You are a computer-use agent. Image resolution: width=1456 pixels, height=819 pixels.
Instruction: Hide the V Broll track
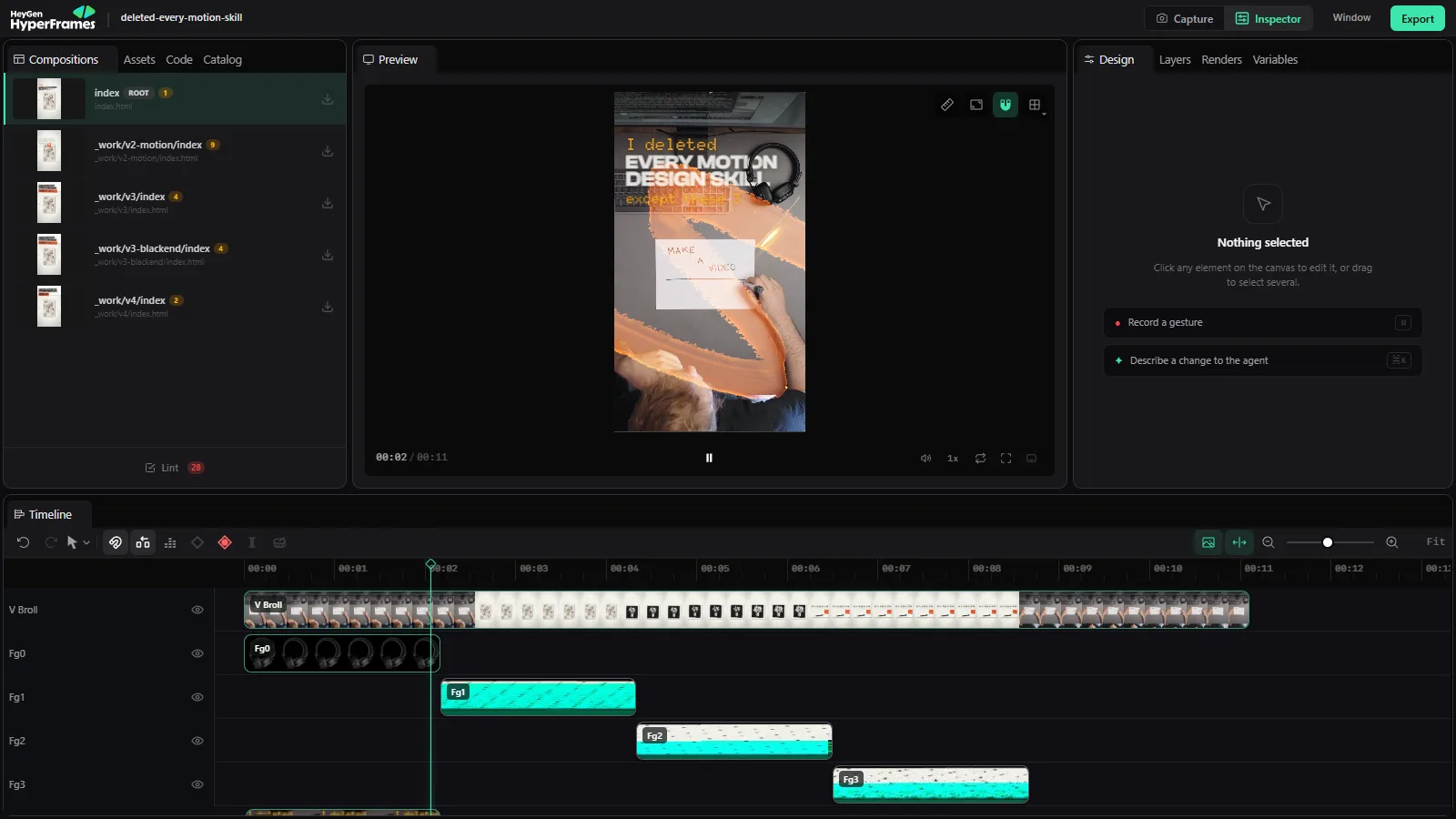tap(197, 610)
